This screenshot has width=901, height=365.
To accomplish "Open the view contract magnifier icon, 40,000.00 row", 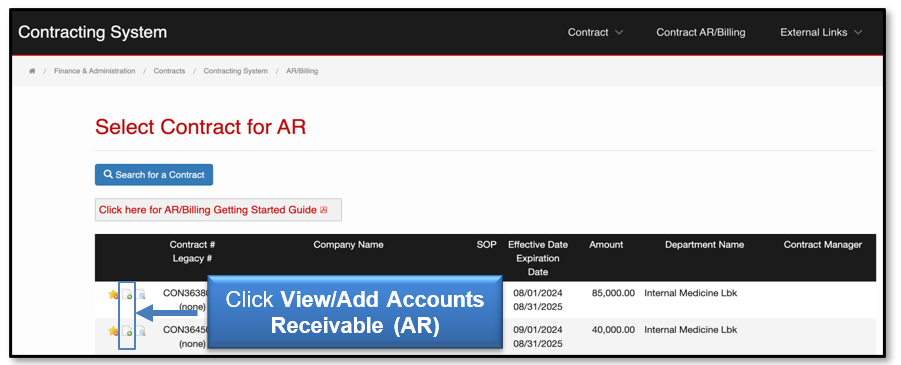I will 141,331.
